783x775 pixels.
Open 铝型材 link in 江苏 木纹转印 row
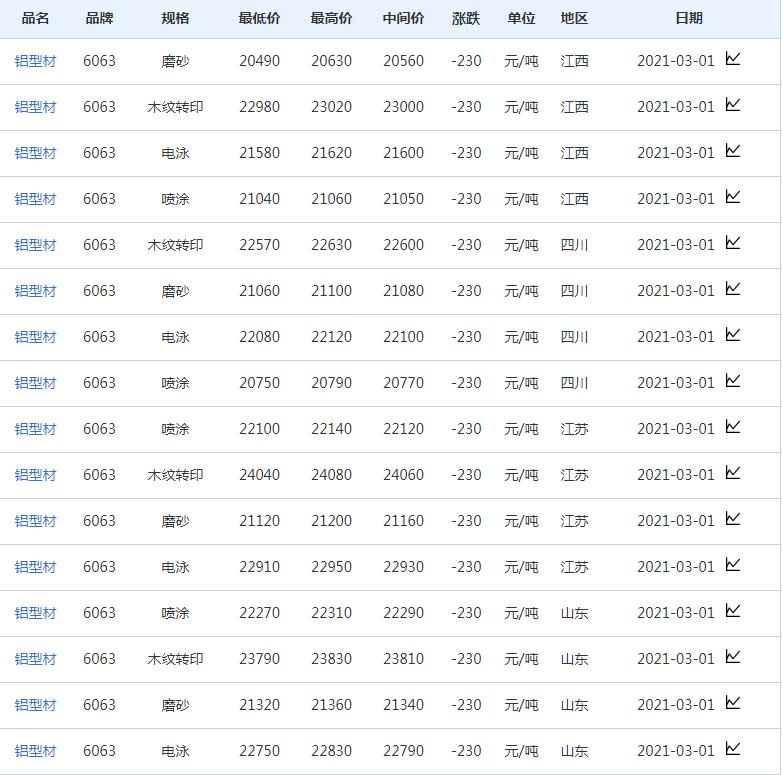pos(35,475)
